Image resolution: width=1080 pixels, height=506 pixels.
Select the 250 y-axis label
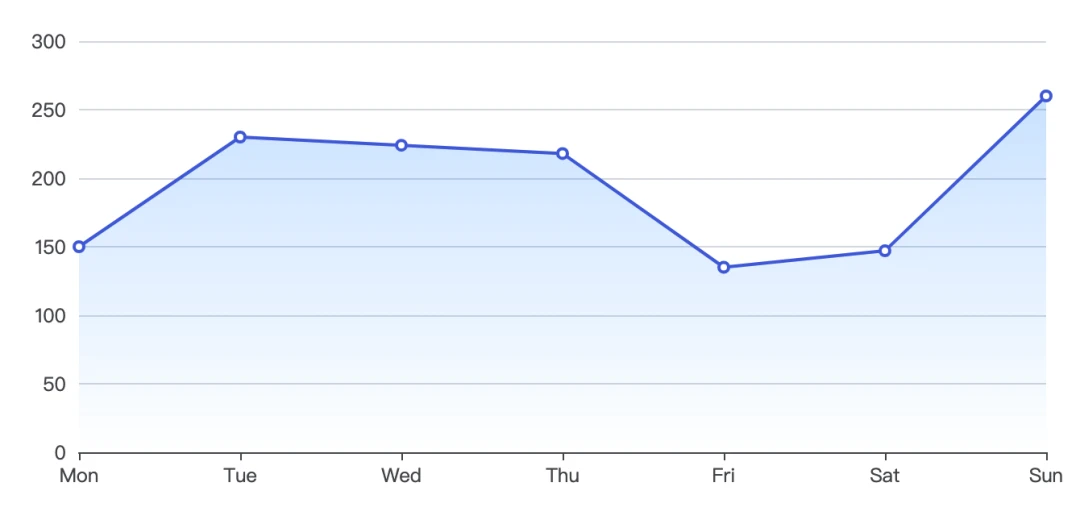click(49, 110)
